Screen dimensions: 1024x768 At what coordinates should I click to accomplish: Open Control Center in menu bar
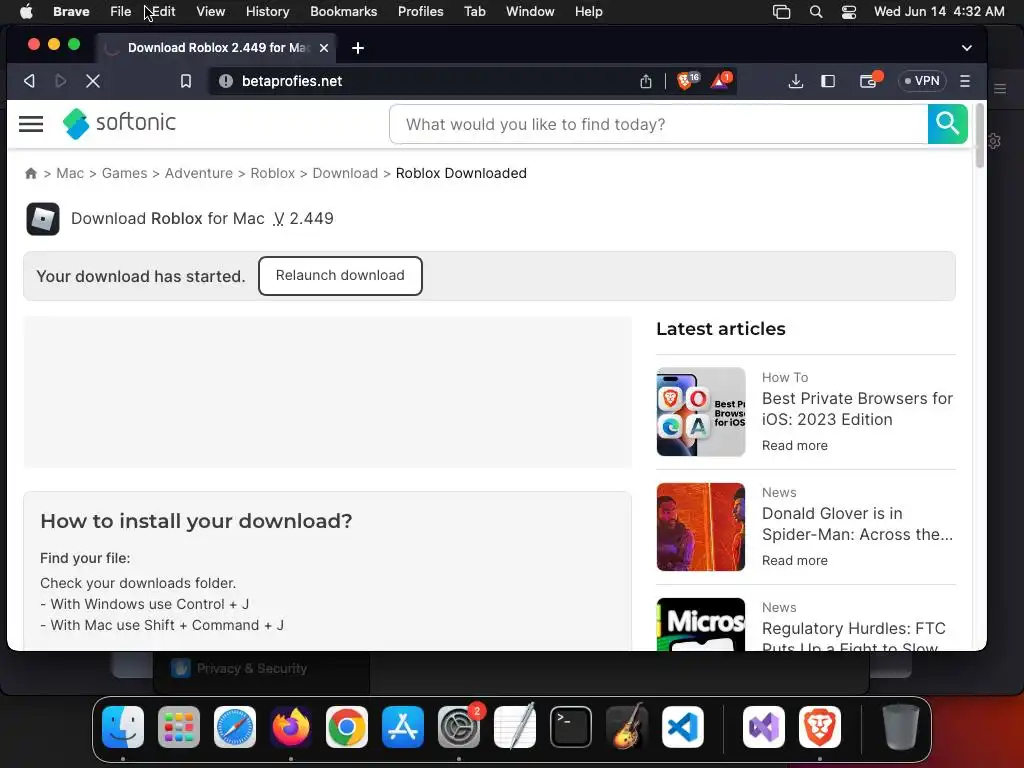coord(848,12)
